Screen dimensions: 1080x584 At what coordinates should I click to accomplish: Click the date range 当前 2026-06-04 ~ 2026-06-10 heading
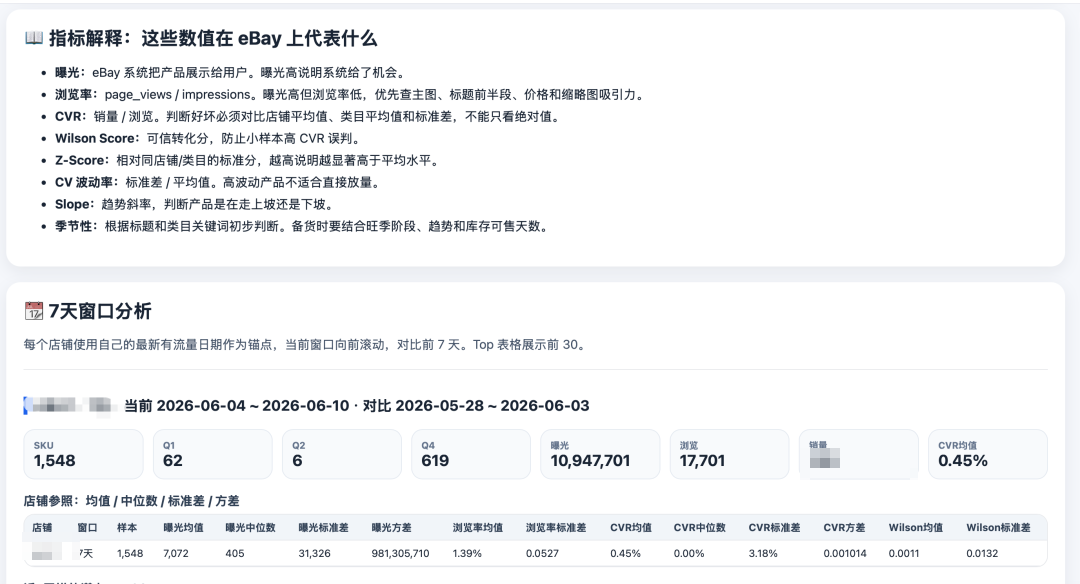coord(356,406)
